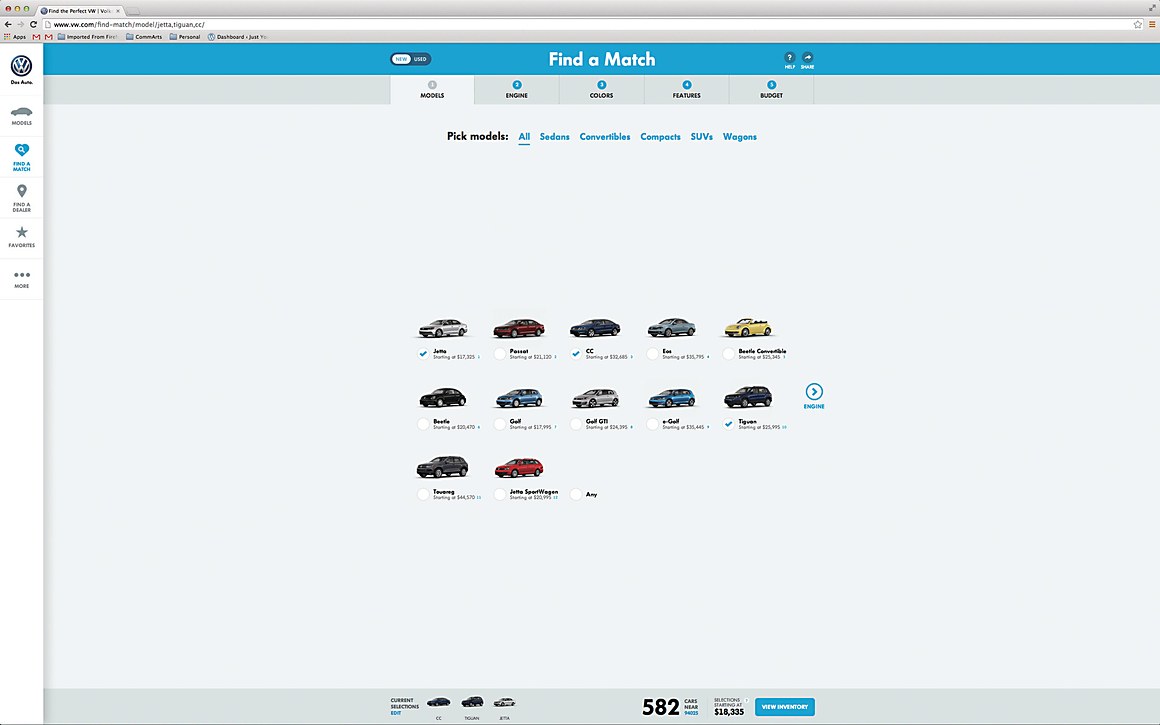Click the Engine next-step arrow icon
The width and height of the screenshot is (1160, 725).
coord(814,391)
